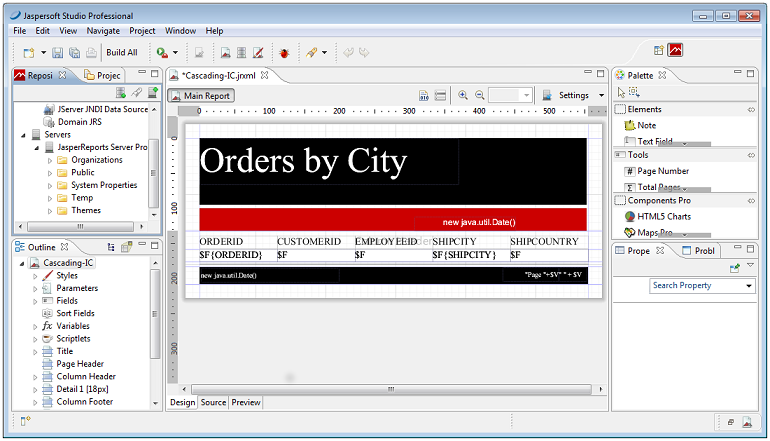Click the editor horizontal scrollbar
The width and height of the screenshot is (770, 441).
391,389
